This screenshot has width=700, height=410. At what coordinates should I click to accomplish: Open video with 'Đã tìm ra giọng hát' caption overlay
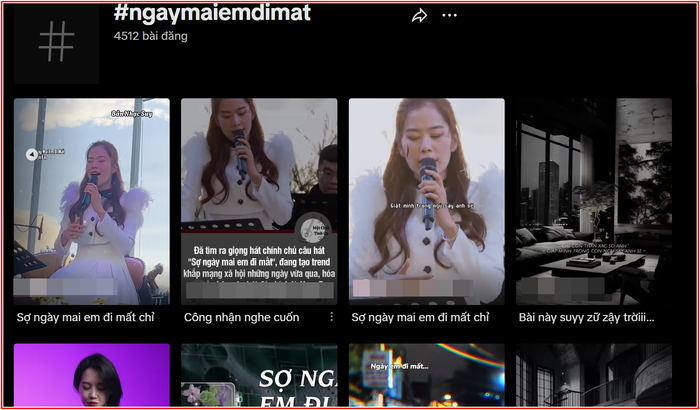click(x=259, y=201)
